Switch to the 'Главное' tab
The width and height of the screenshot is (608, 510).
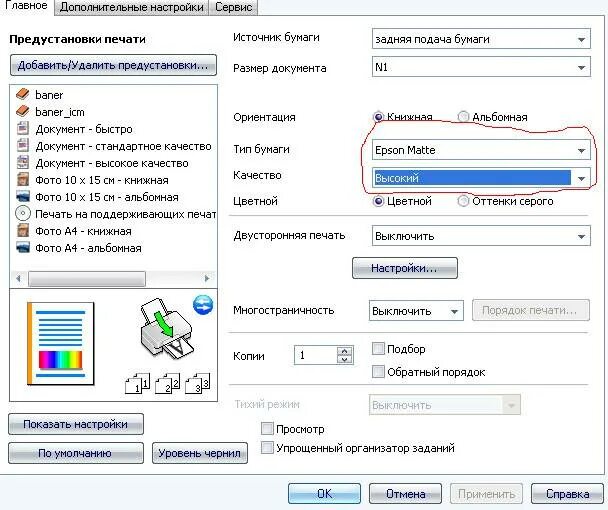26,6
